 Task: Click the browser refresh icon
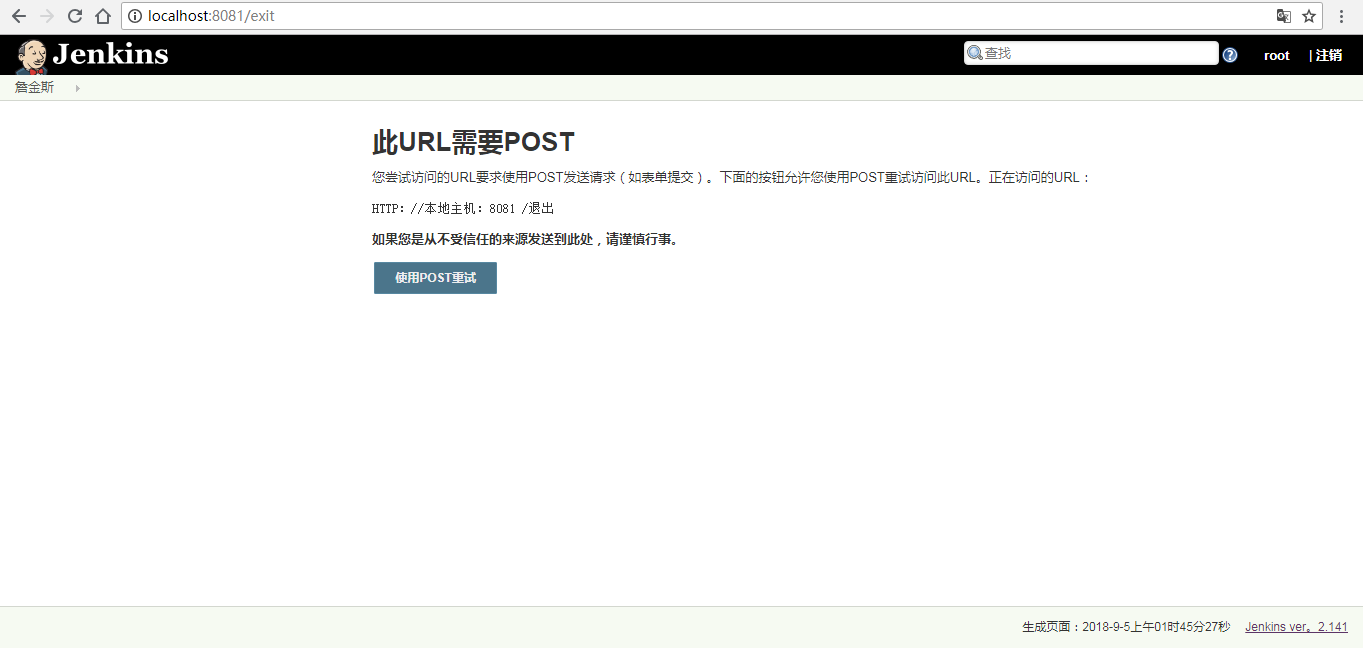click(73, 15)
